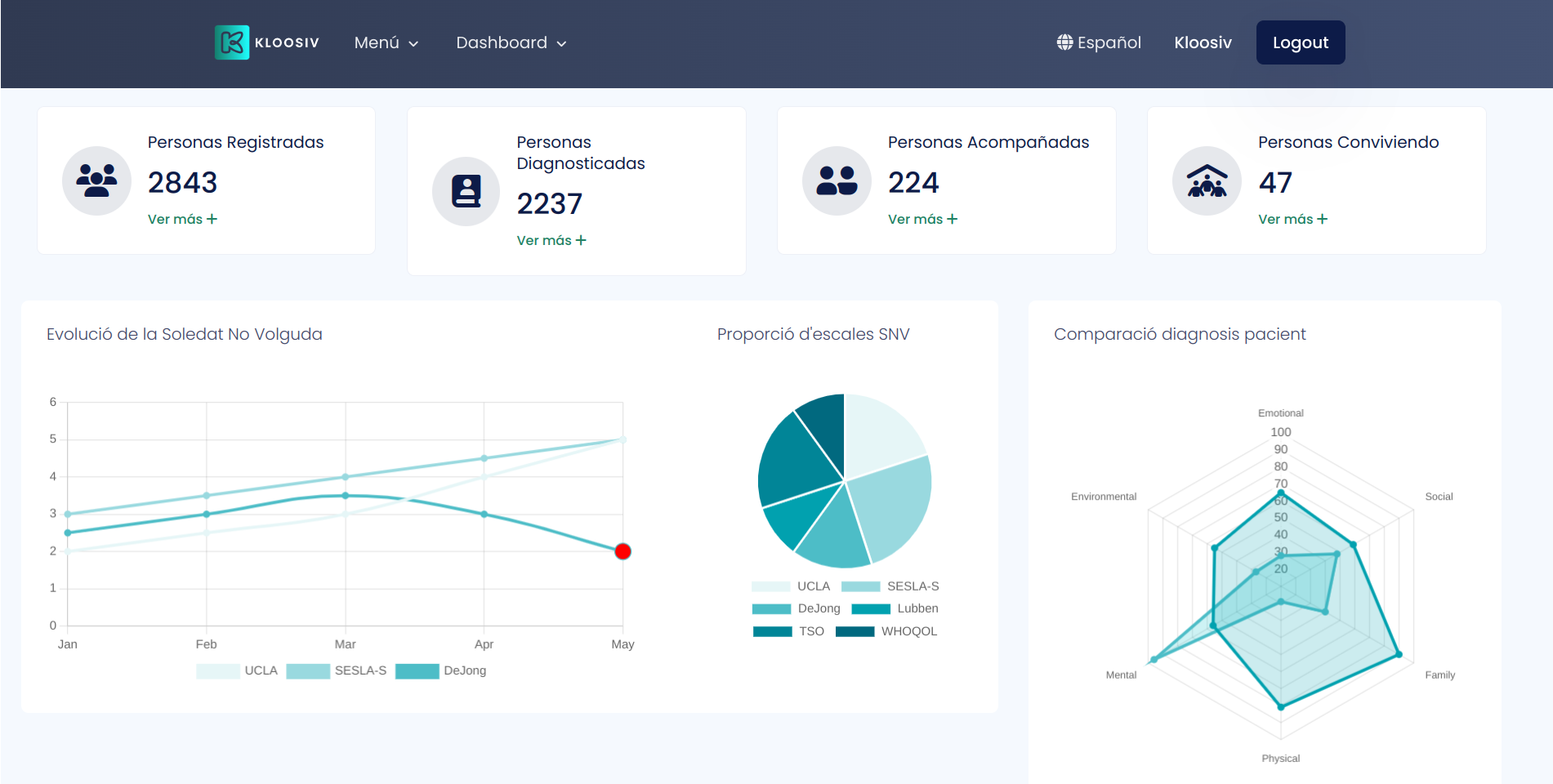Open Ver más under Personas Conviviendo

click(1292, 219)
